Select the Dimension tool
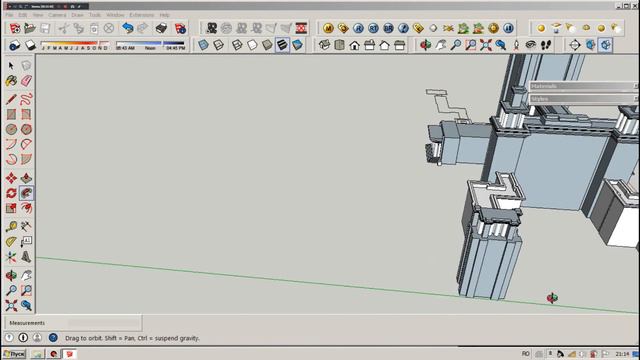 [x=26, y=227]
